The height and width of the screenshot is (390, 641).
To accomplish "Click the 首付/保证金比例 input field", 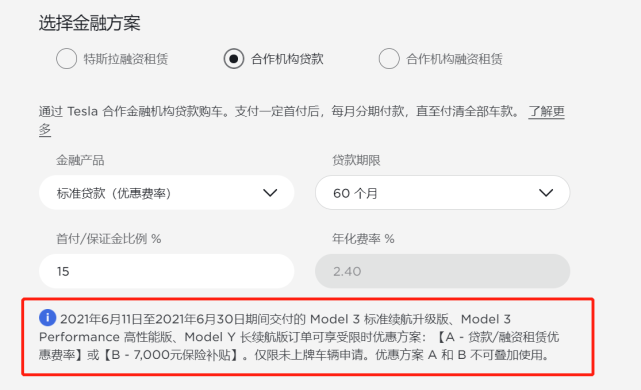I will click(x=166, y=271).
